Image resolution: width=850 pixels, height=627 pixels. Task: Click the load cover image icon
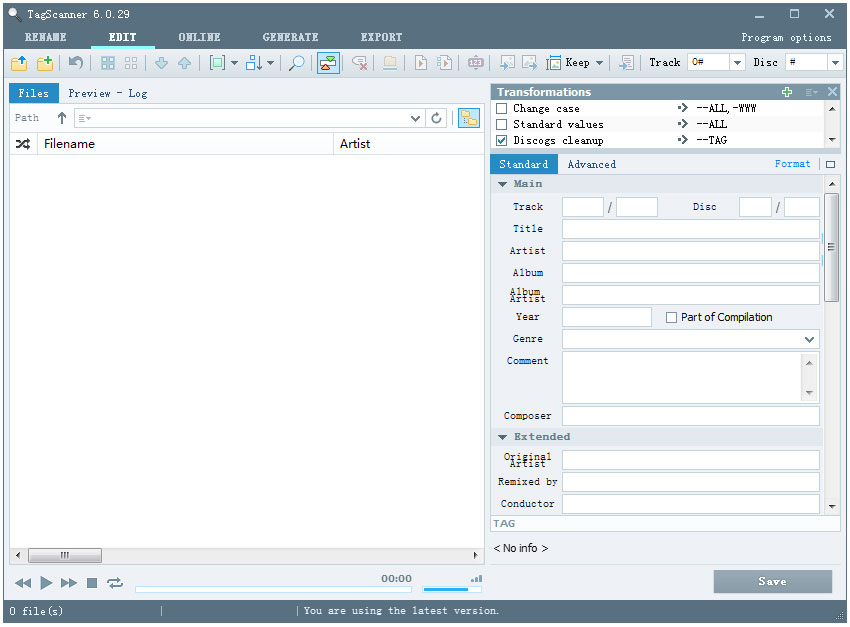coord(507,63)
